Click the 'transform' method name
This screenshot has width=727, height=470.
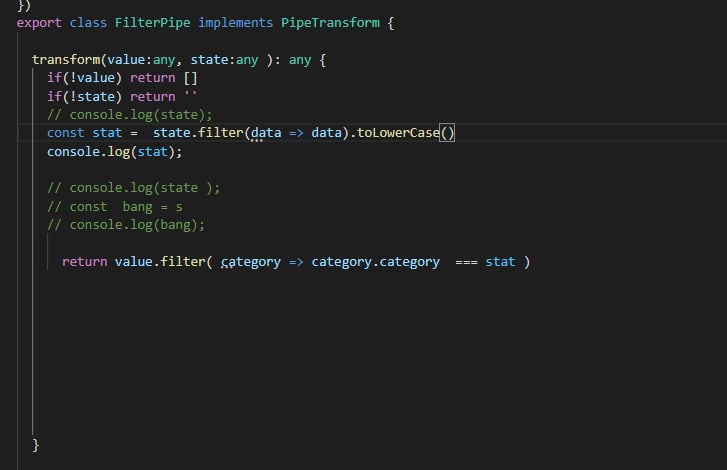[66, 60]
